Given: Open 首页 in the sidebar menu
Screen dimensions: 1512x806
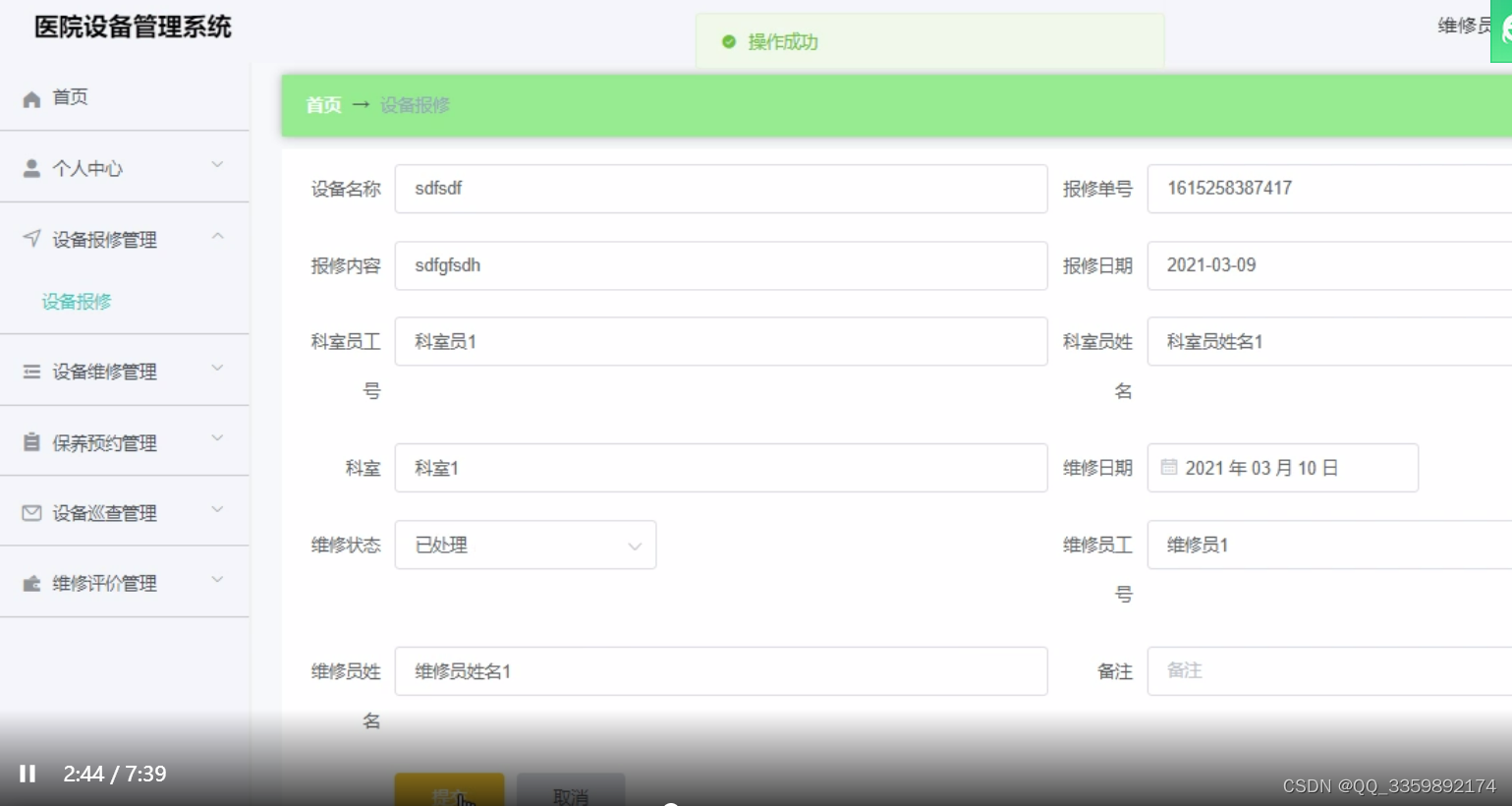Looking at the screenshot, I should [x=125, y=97].
